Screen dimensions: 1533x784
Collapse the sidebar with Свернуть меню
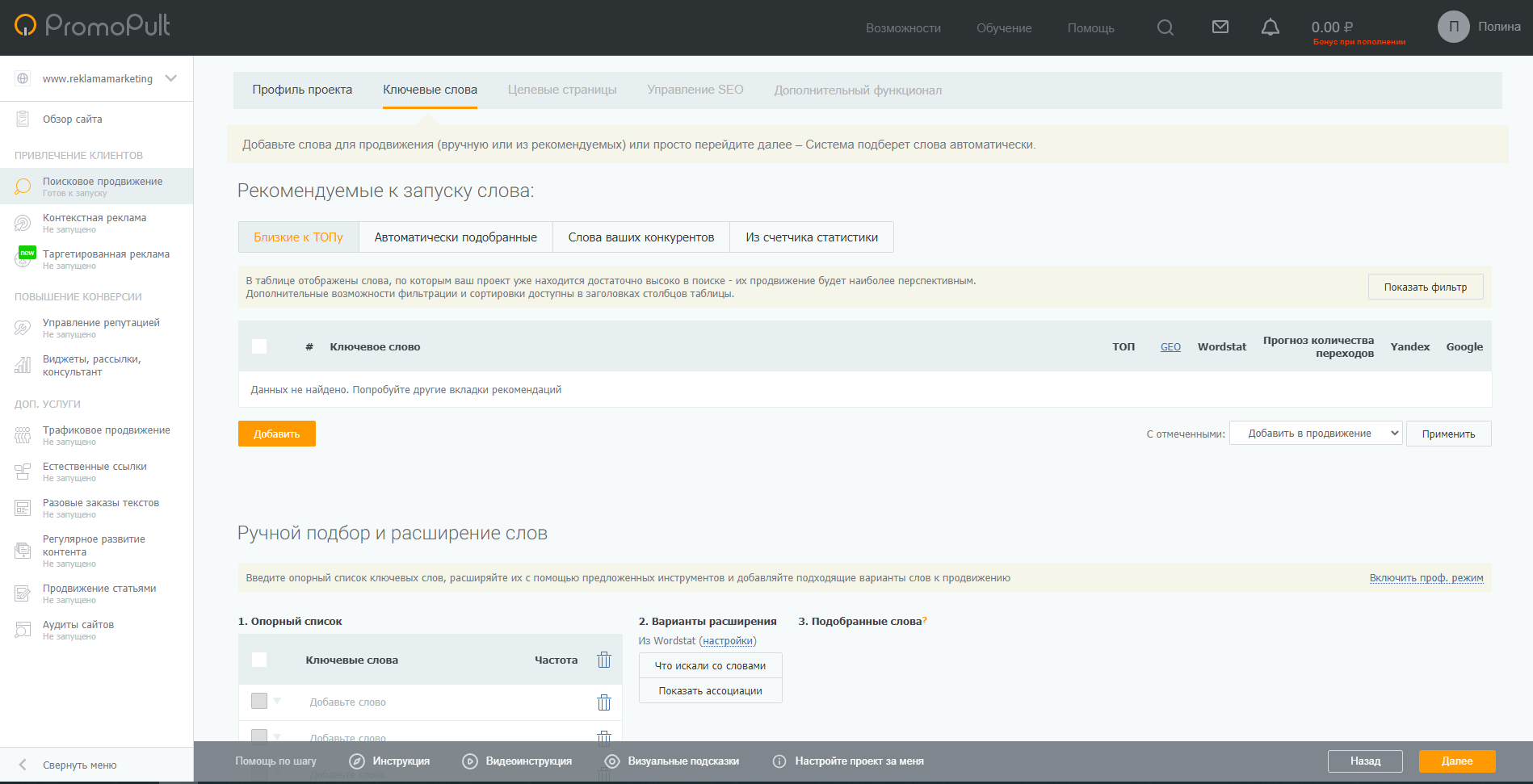(80, 765)
